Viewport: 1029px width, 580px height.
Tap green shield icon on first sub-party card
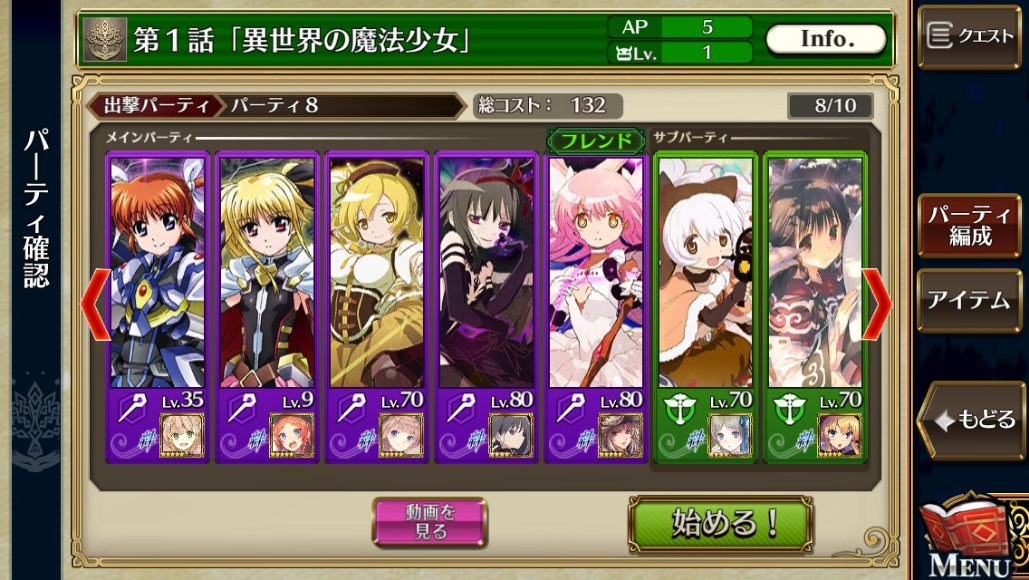coord(679,409)
